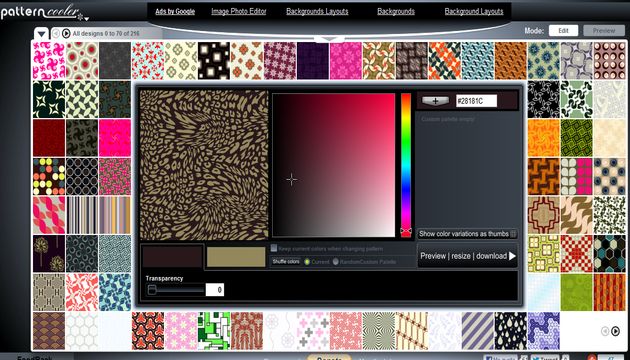630x360 pixels.
Task: Go to next designs page at bottom
Action: (615, 331)
